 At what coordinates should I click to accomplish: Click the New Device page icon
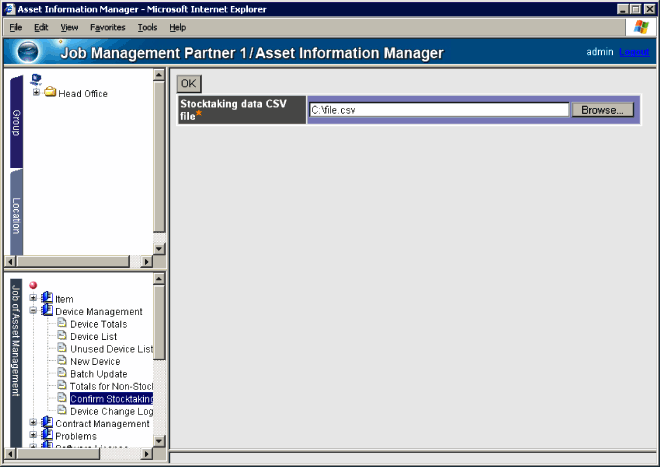click(62, 360)
